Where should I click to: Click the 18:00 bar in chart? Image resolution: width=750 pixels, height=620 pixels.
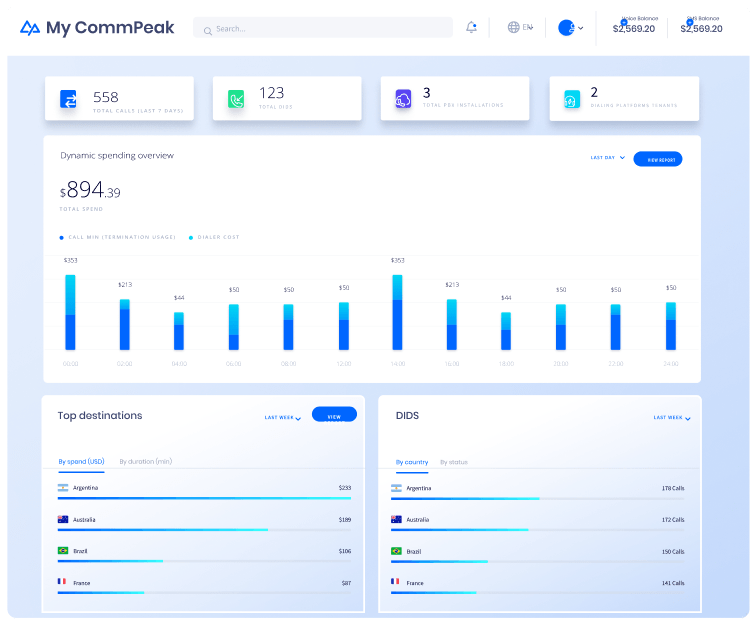pyautogui.click(x=506, y=331)
